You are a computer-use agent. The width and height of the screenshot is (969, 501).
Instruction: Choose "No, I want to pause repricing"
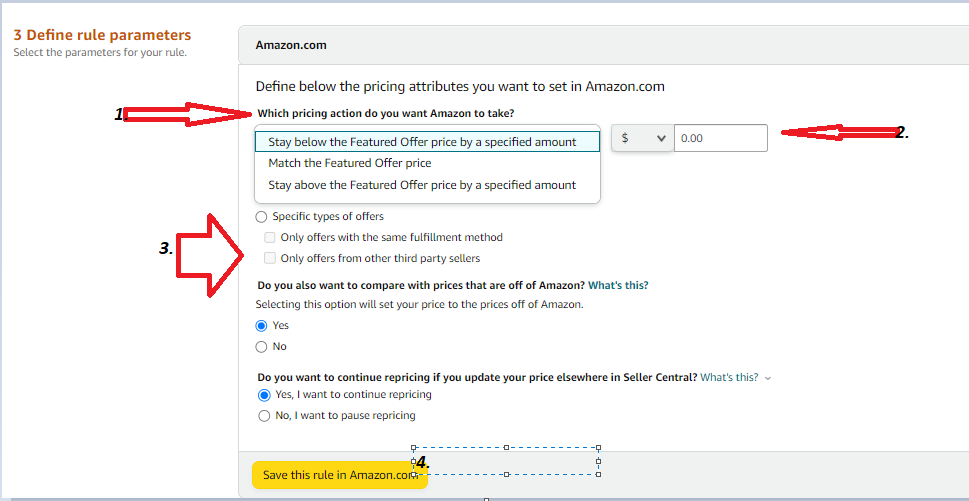coord(264,416)
